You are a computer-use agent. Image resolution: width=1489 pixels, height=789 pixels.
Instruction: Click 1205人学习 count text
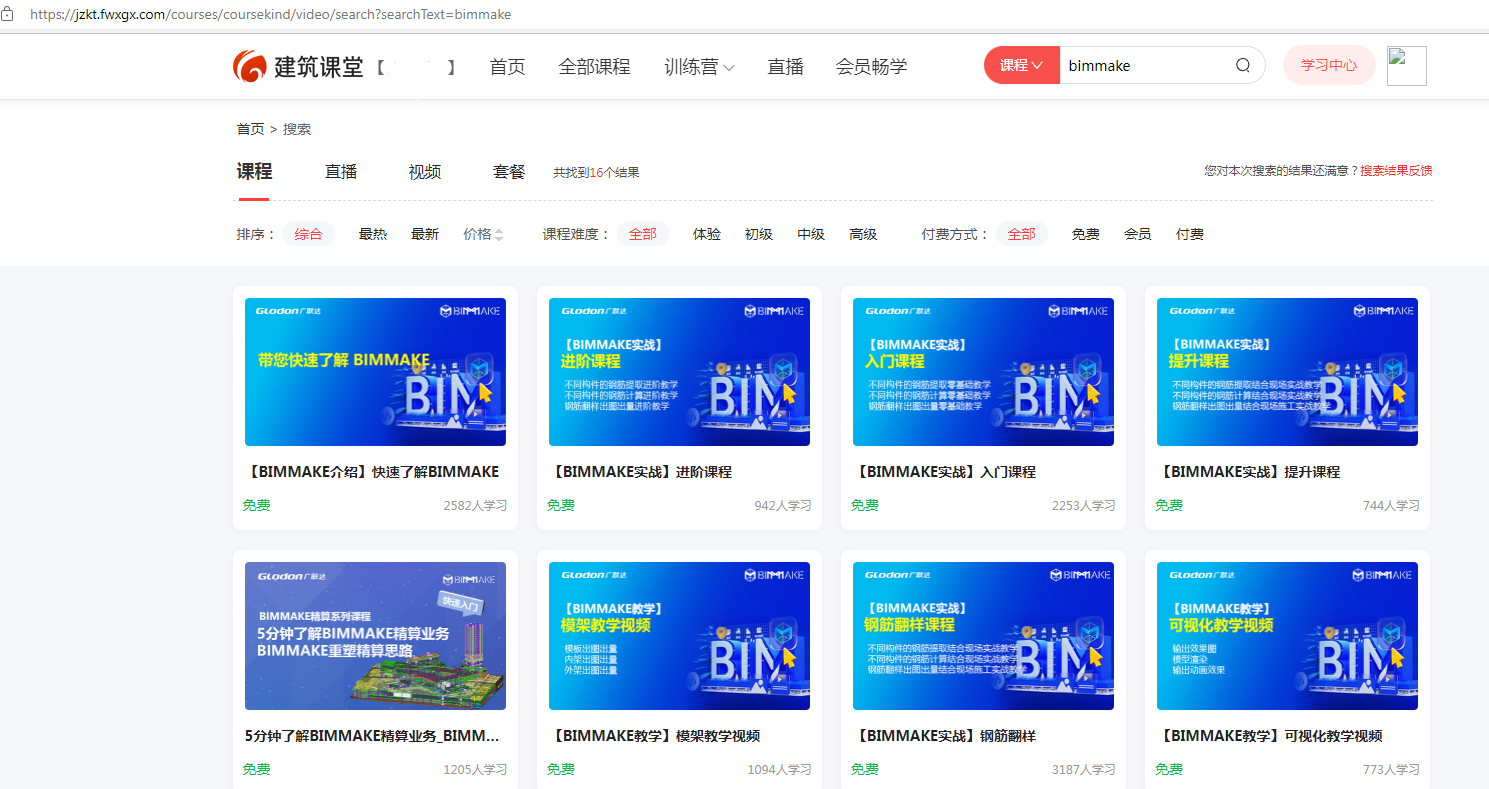[475, 770]
